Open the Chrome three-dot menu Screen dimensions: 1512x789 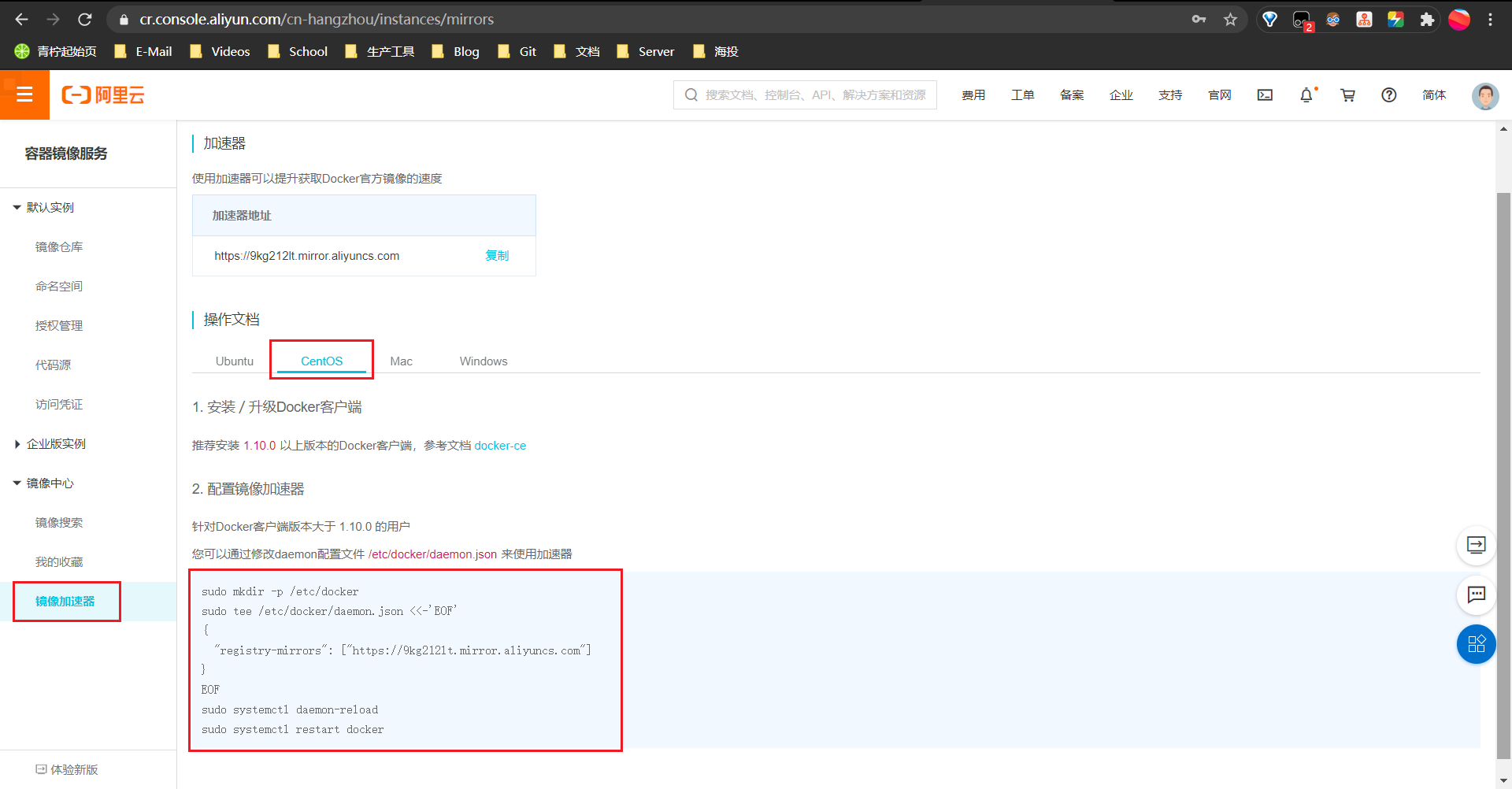coord(1491,19)
